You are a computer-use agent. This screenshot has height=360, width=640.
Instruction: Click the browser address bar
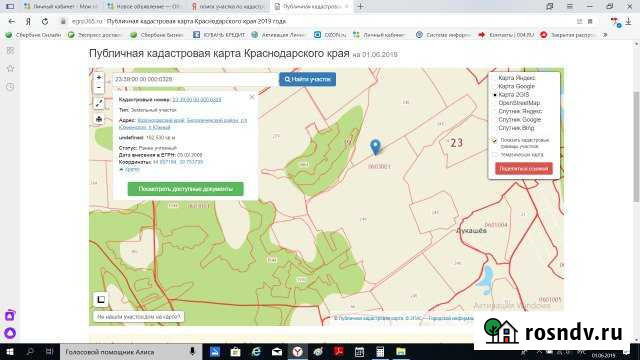[318, 21]
